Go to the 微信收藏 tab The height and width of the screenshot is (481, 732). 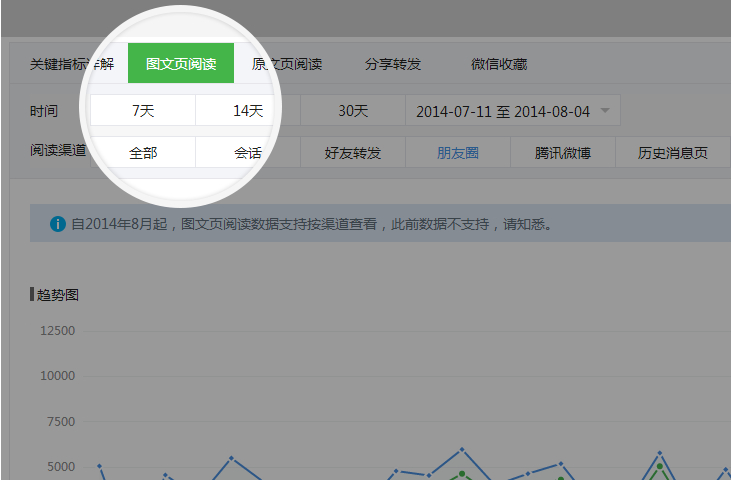499,64
